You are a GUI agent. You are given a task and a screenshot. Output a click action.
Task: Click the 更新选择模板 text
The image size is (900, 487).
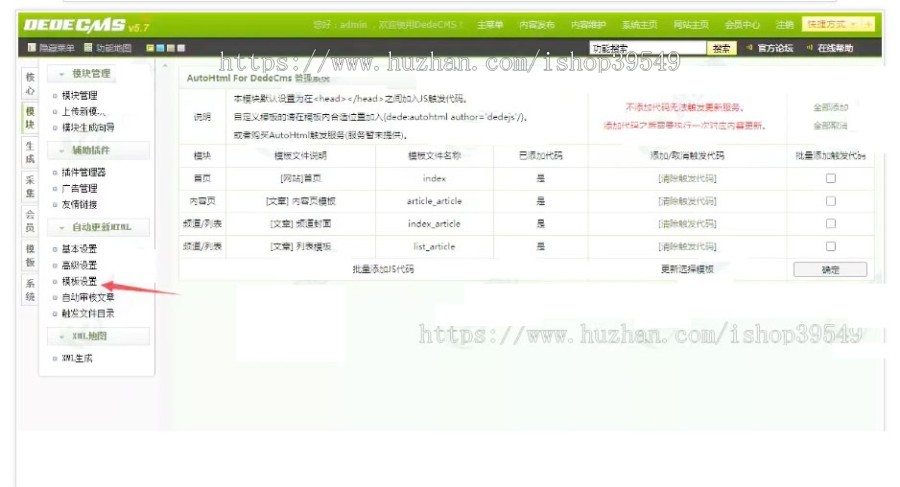pos(687,269)
